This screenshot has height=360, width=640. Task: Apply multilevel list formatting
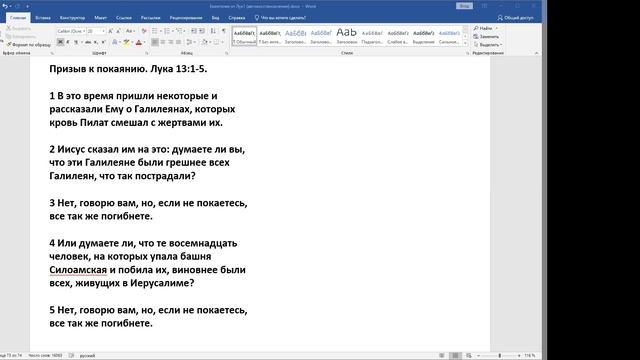(x=179, y=31)
